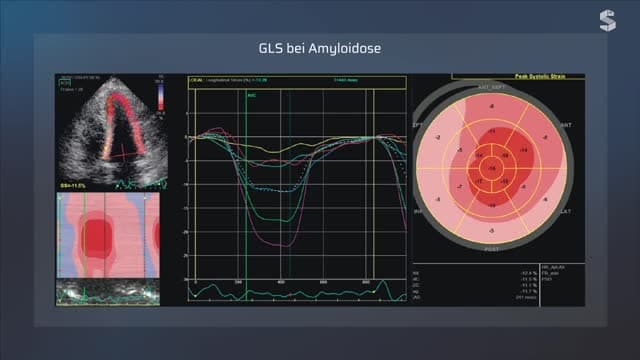The image size is (640, 360).
Task: Click the ECG strip below the color map
Action: (x=108, y=292)
